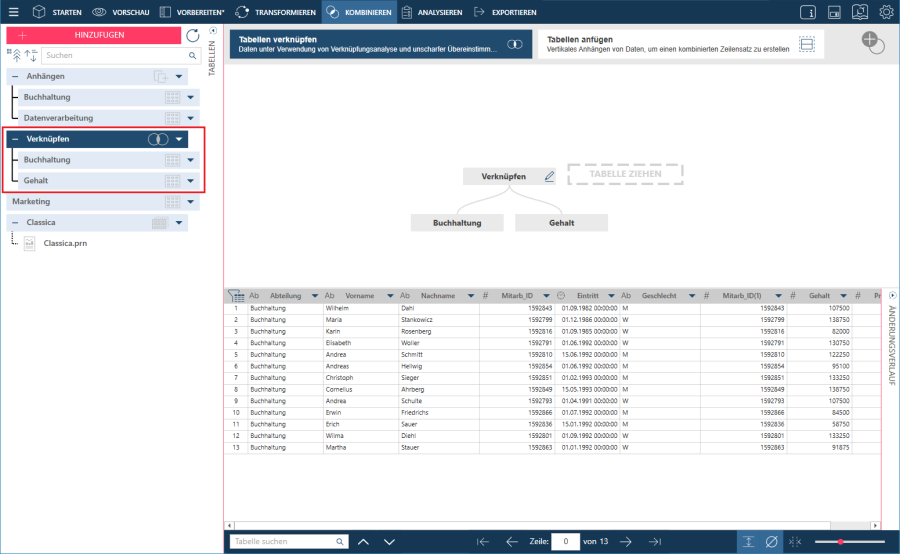Open the Classica row dropdown arrow

pyautogui.click(x=179, y=223)
